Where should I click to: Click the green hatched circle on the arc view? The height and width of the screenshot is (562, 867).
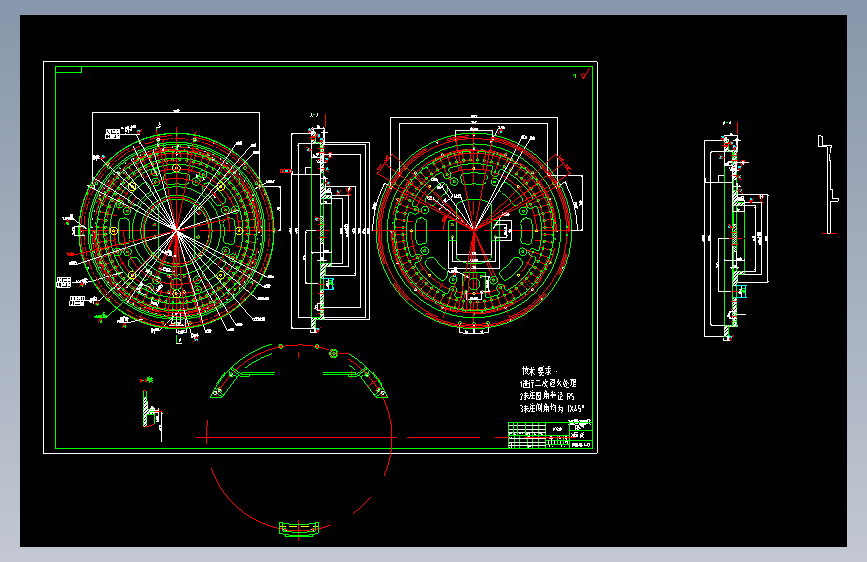point(333,353)
